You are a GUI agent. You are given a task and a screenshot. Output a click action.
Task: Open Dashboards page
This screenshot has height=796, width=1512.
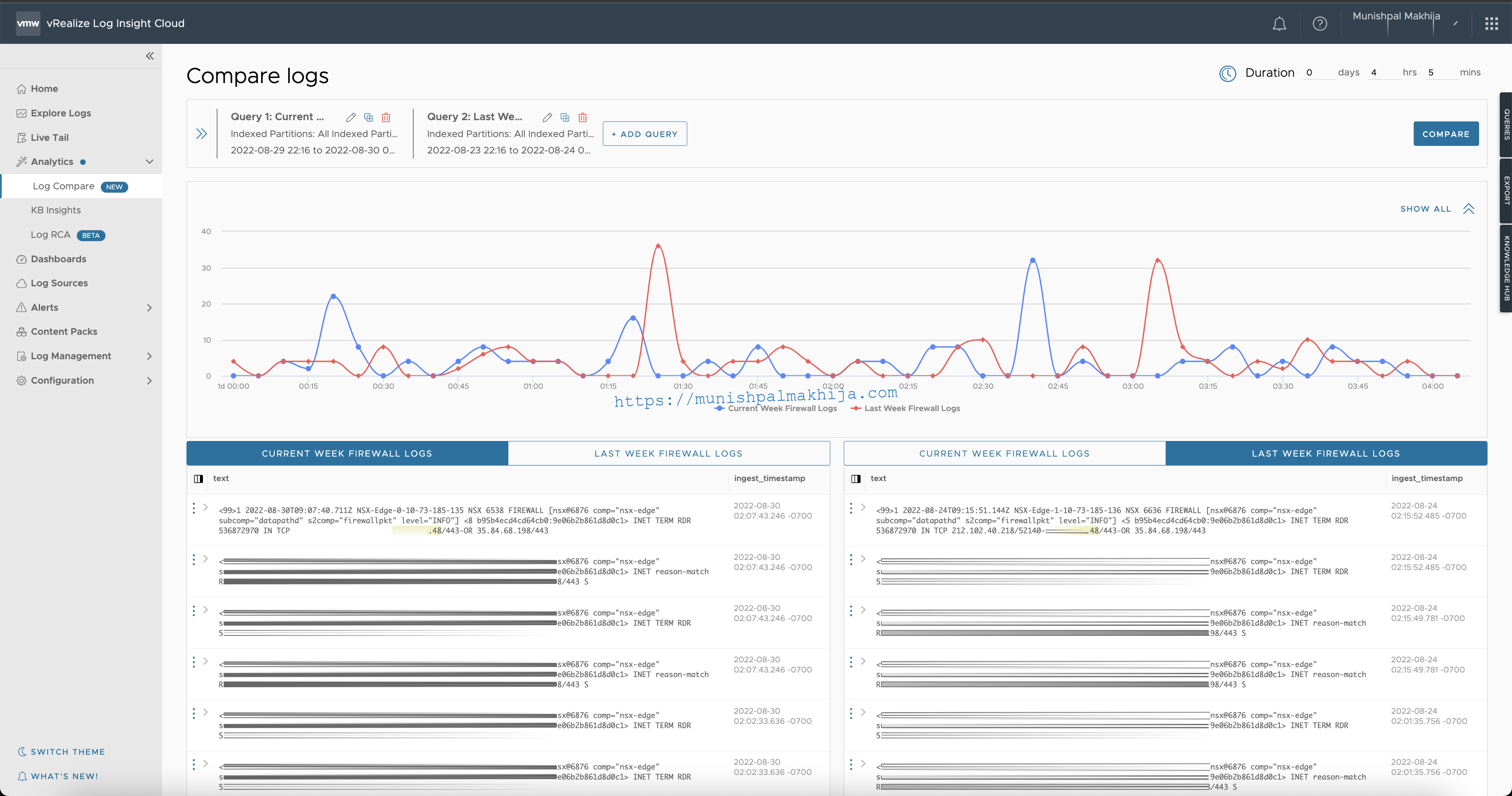(58, 259)
